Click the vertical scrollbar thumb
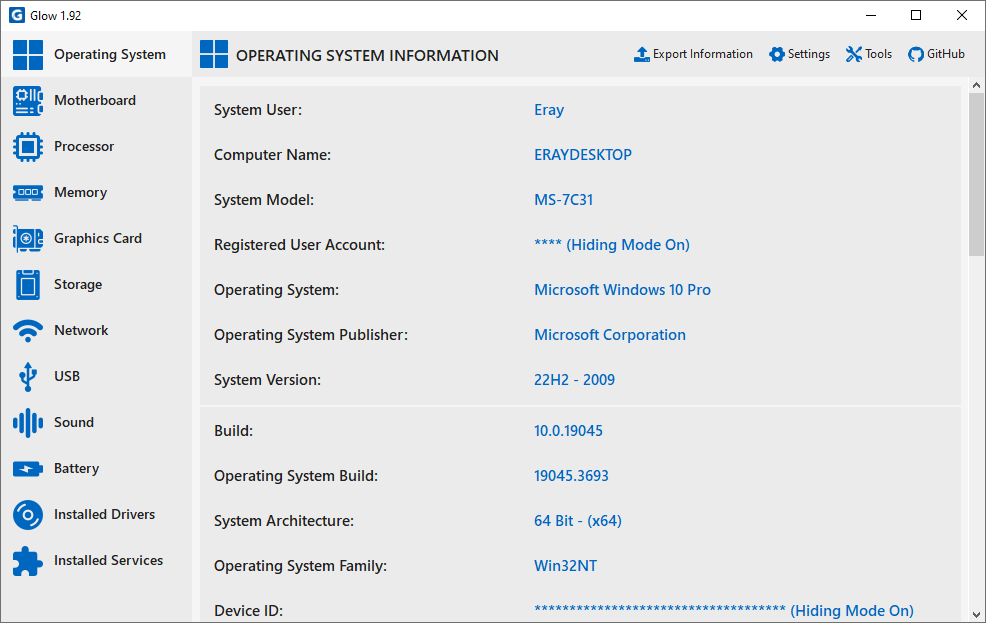Screen dimensions: 986x623 (x=976, y=174)
